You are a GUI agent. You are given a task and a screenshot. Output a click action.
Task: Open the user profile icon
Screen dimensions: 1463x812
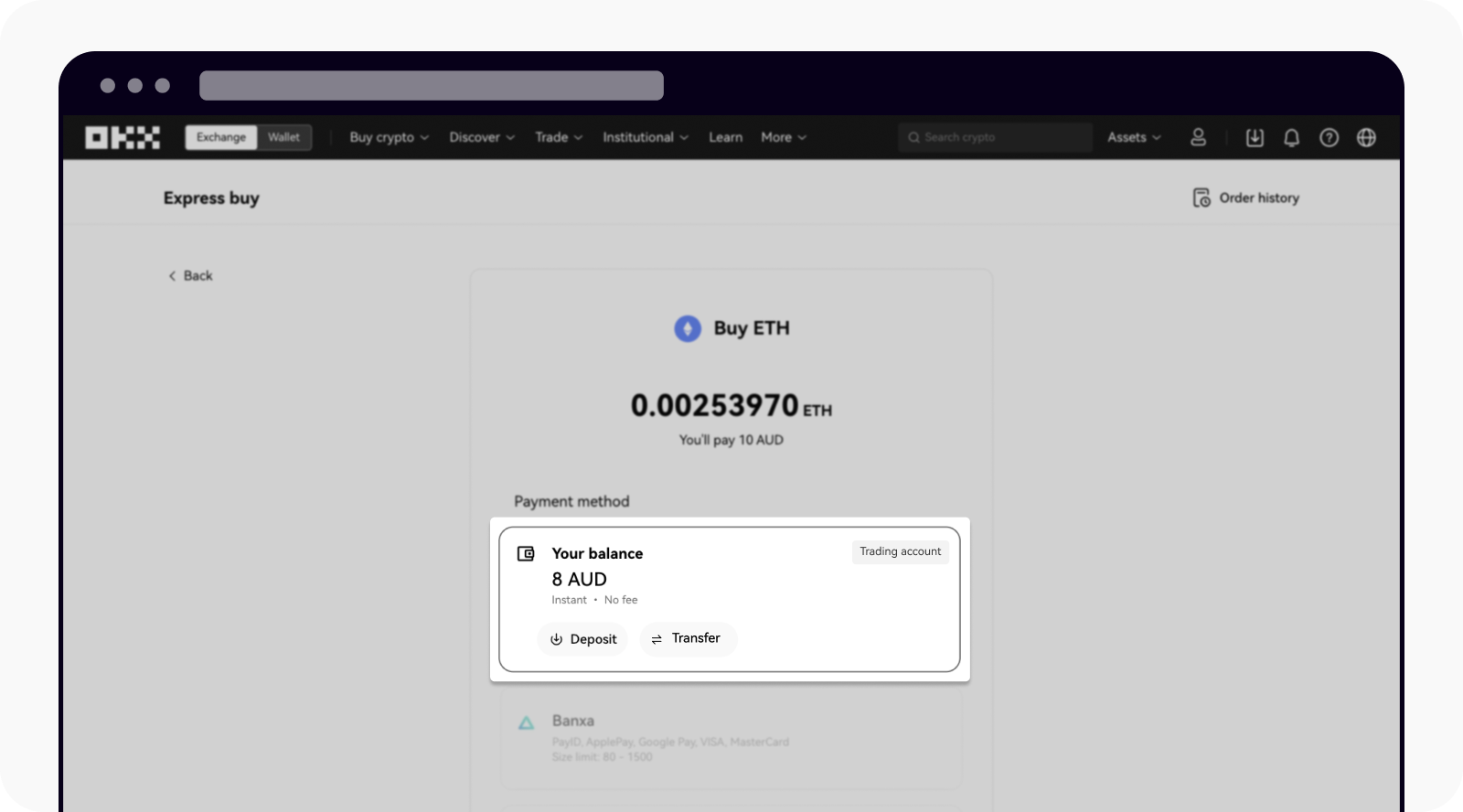click(1198, 137)
